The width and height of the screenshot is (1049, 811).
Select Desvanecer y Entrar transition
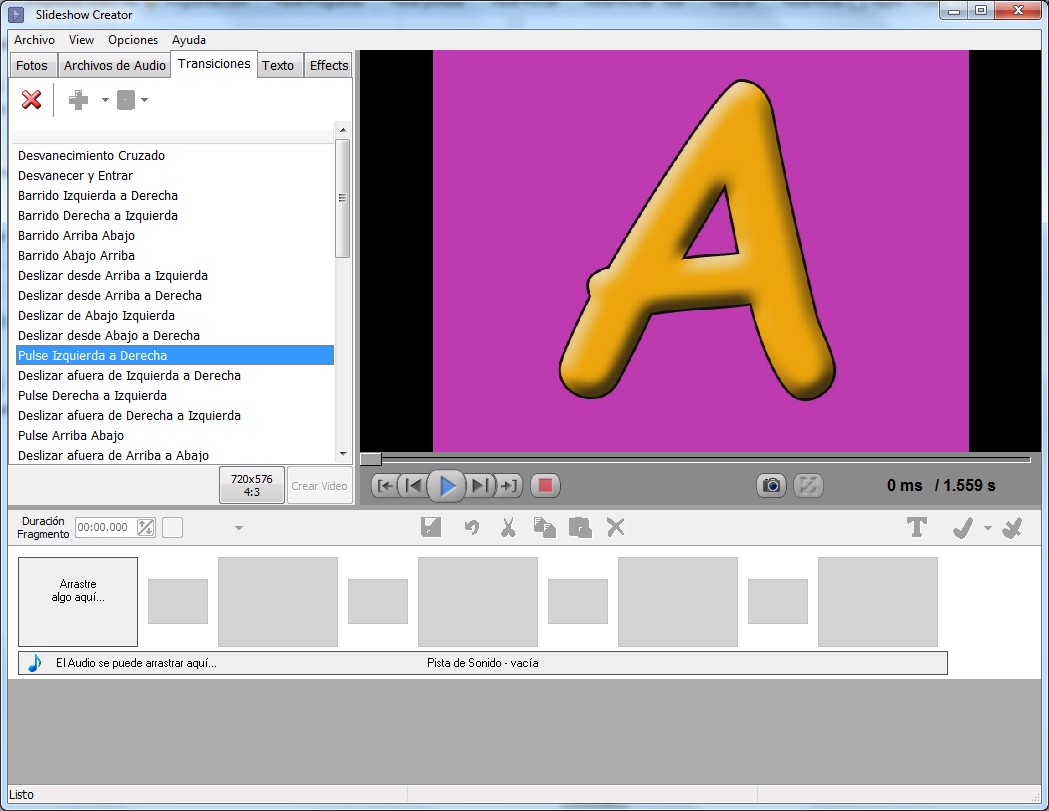pos(175,175)
